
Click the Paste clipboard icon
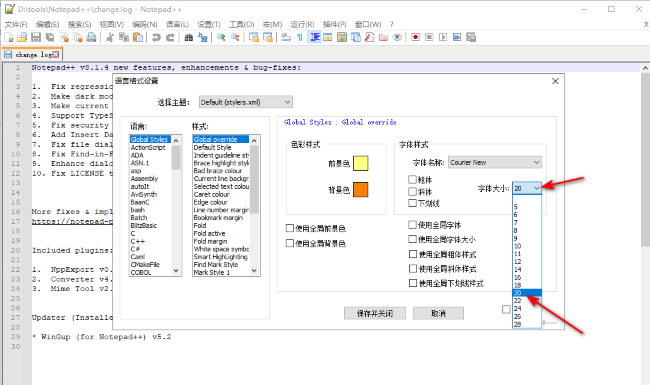pyautogui.click(x=138, y=38)
